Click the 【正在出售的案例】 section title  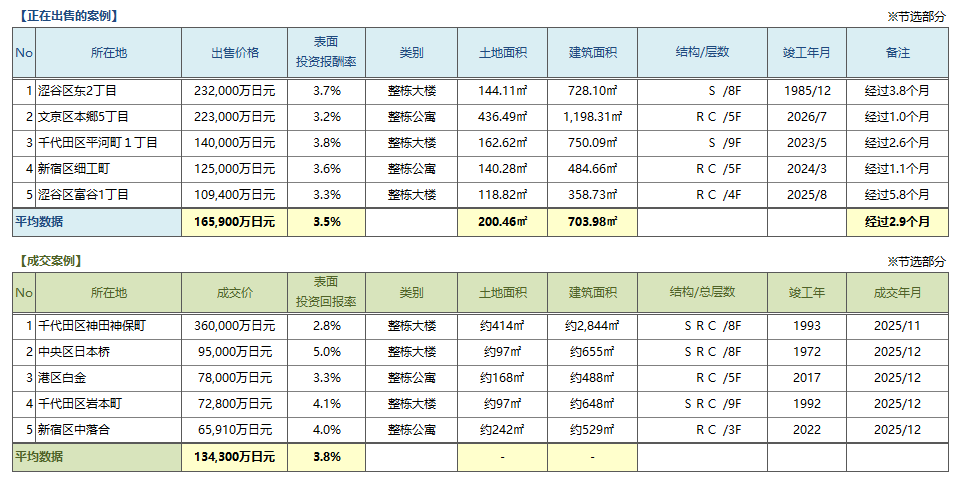click(x=67, y=16)
